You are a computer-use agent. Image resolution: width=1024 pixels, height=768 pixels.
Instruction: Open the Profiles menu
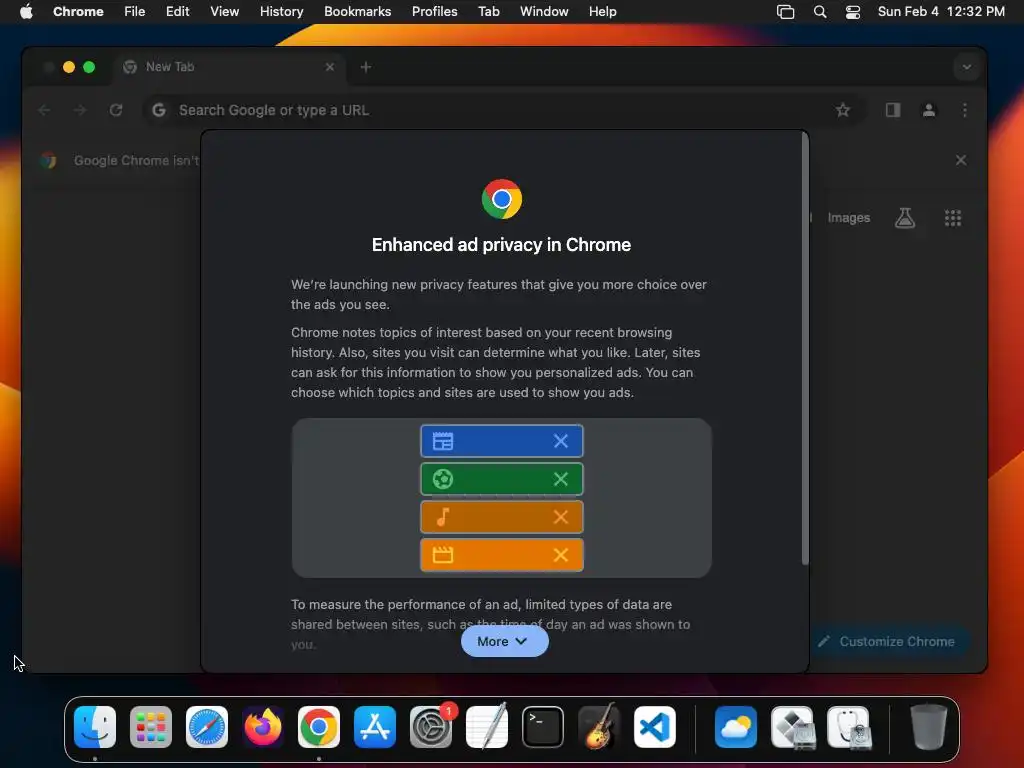pos(434,11)
